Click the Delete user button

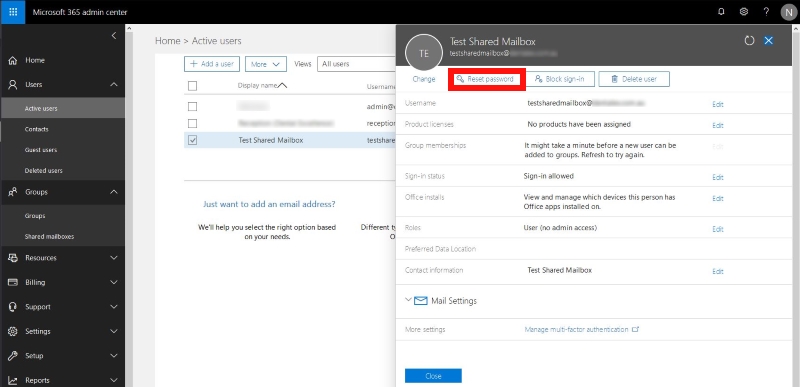(634, 80)
